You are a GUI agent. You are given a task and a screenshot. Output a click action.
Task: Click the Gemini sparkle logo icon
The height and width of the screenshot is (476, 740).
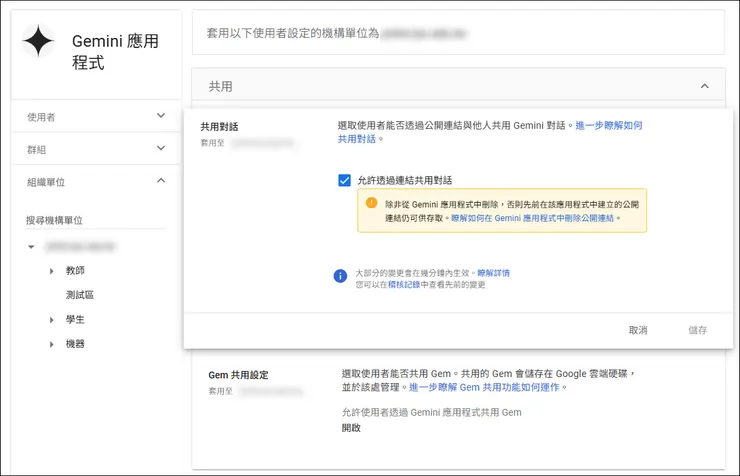(38, 41)
